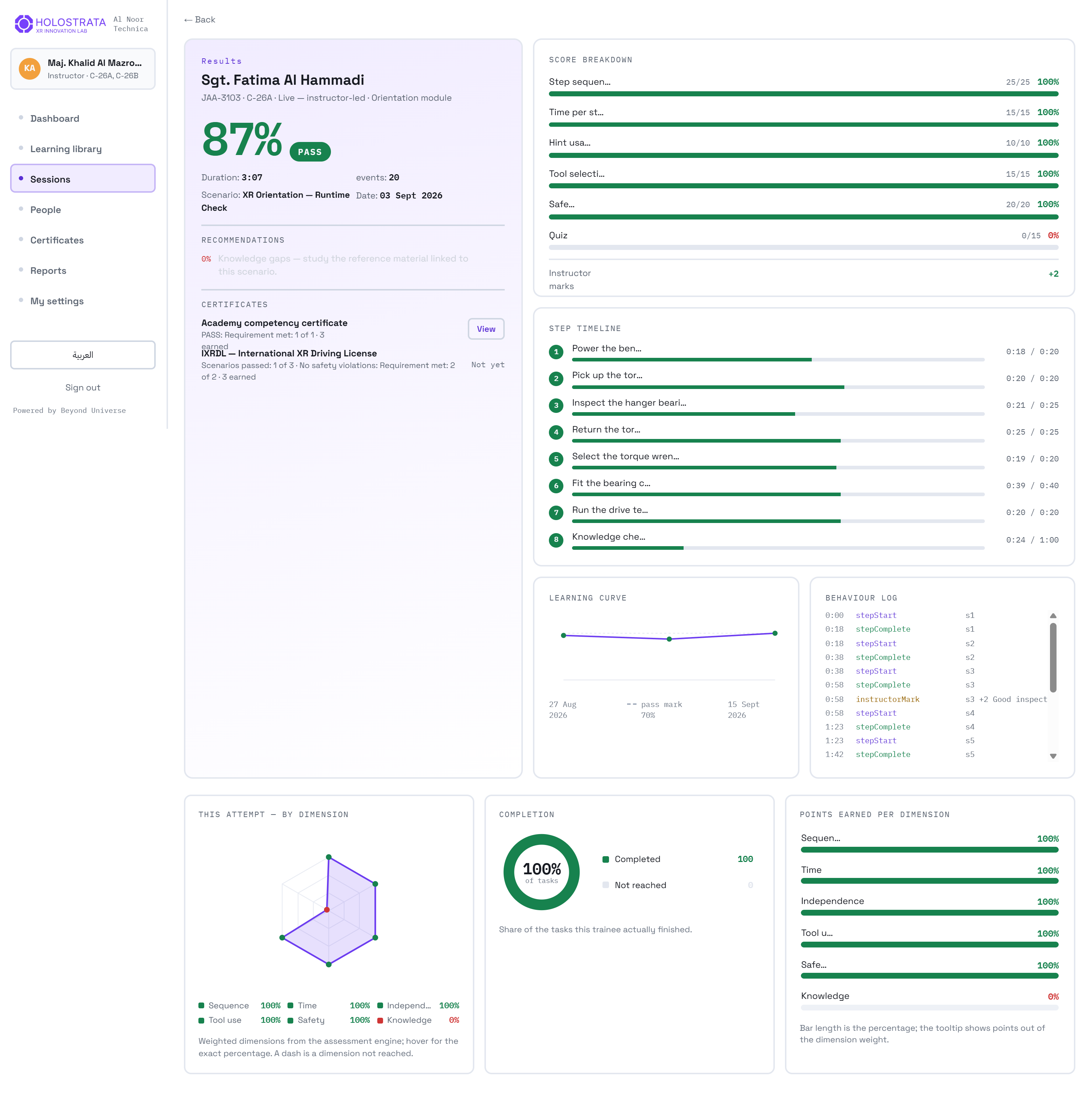View the Academy competency certificate
Viewport: 1092px width, 1109px height.
click(486, 329)
